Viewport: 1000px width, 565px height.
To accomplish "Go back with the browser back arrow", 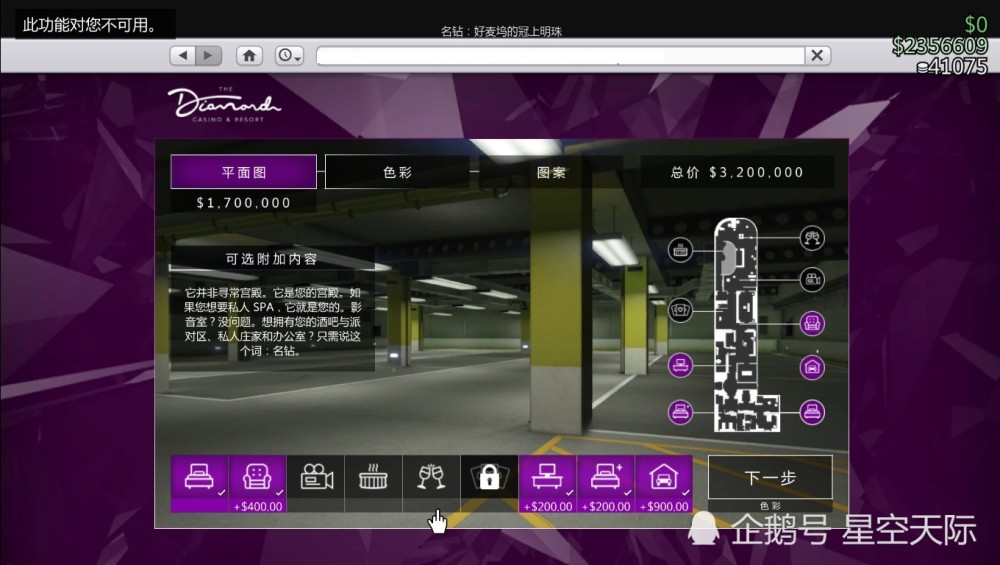I will tap(183, 55).
